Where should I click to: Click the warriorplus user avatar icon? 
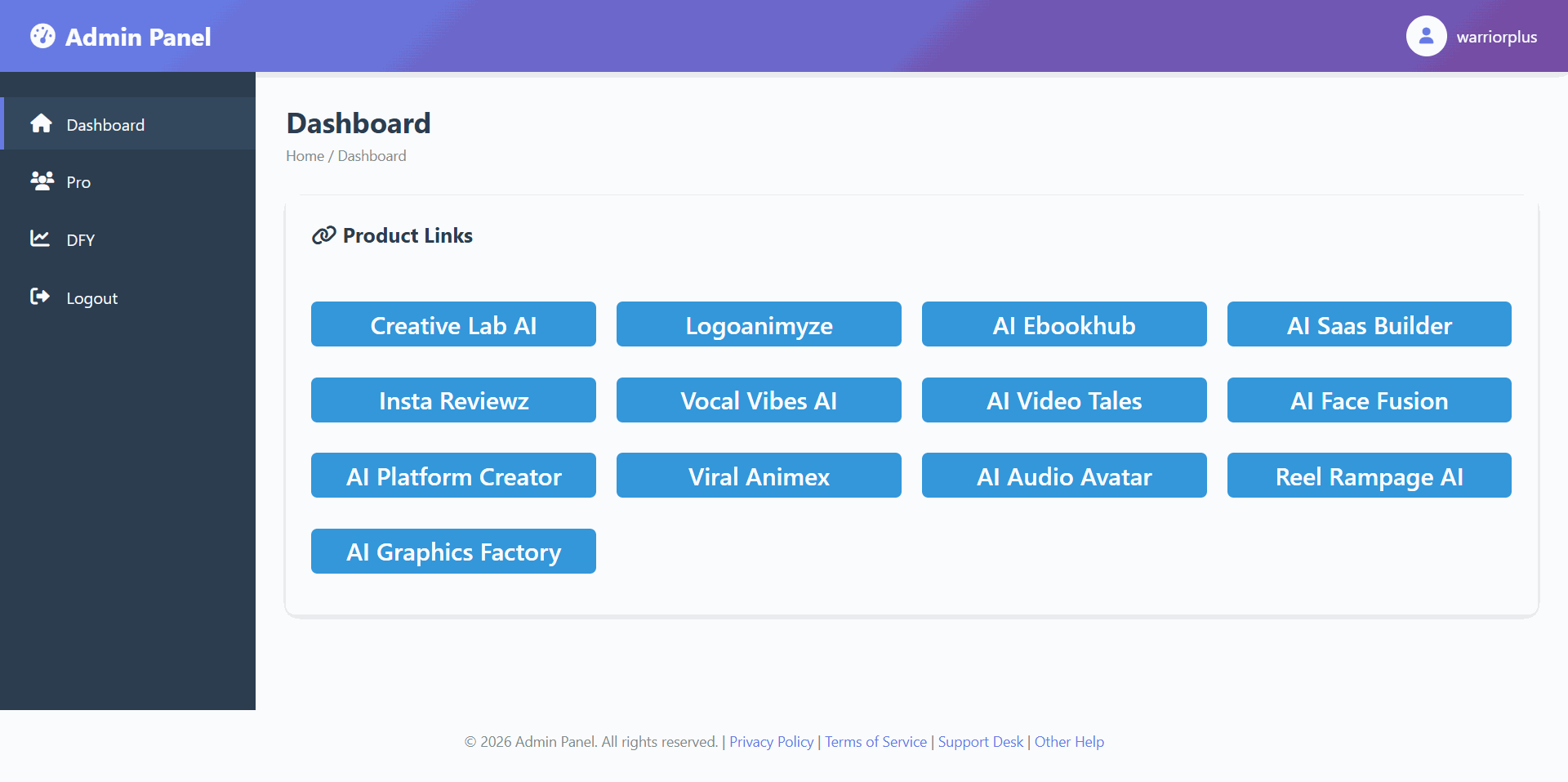click(1426, 36)
